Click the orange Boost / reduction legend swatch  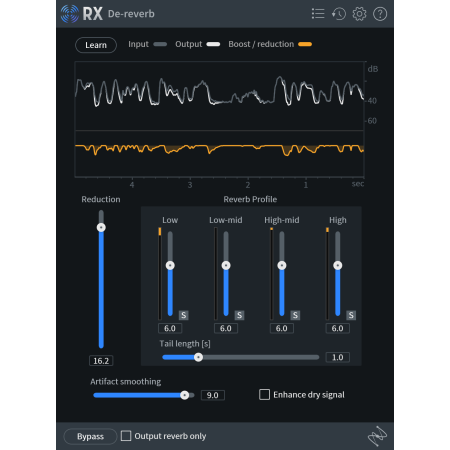(305, 44)
